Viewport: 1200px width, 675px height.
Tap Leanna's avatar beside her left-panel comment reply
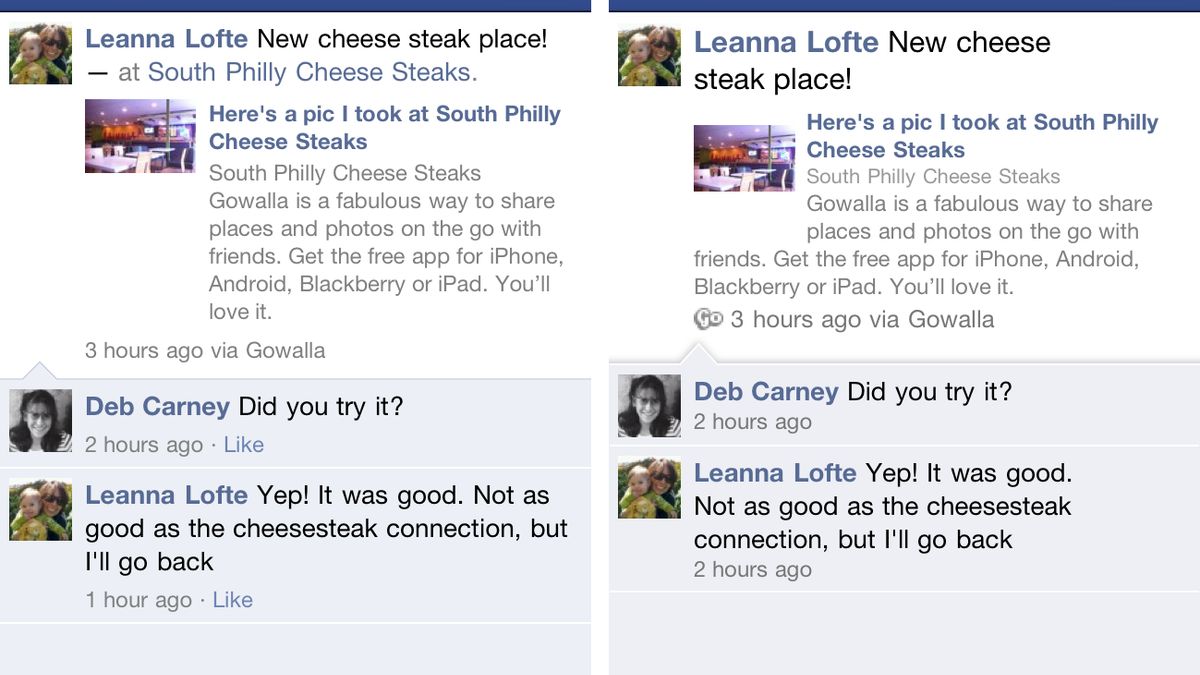point(41,509)
